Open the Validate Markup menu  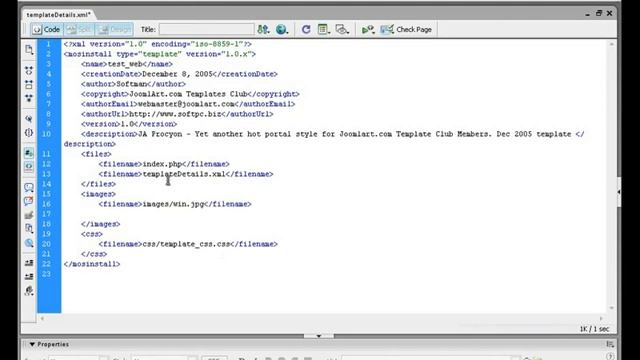[x=368, y=29]
